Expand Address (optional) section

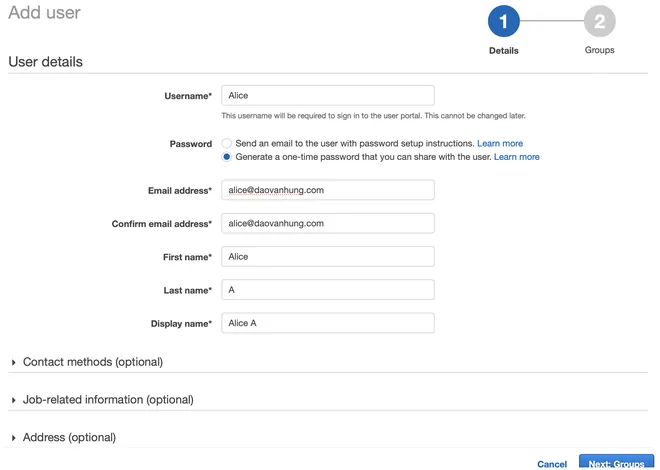pyautogui.click(x=64, y=437)
